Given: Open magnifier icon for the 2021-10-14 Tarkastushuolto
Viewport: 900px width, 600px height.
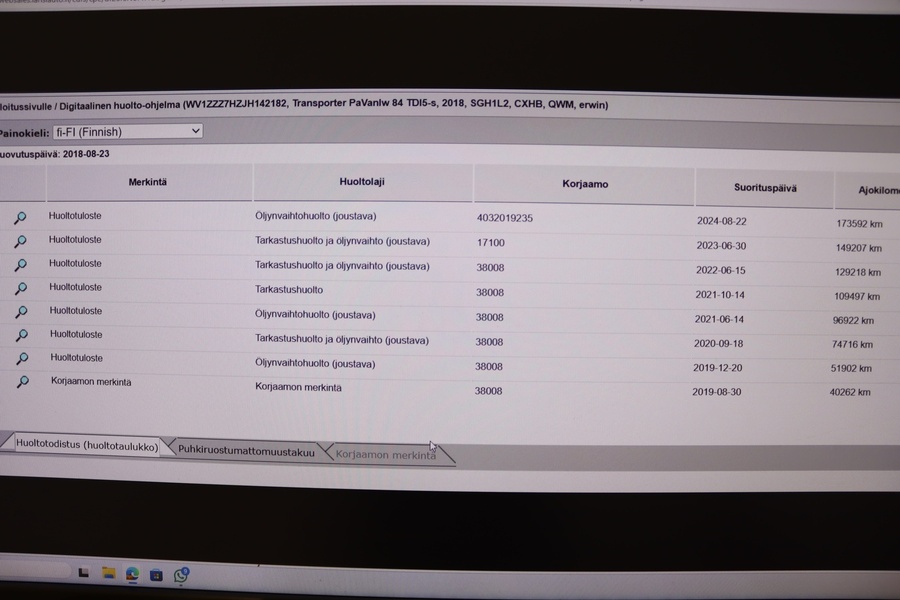Looking at the screenshot, I should pyautogui.click(x=20, y=289).
